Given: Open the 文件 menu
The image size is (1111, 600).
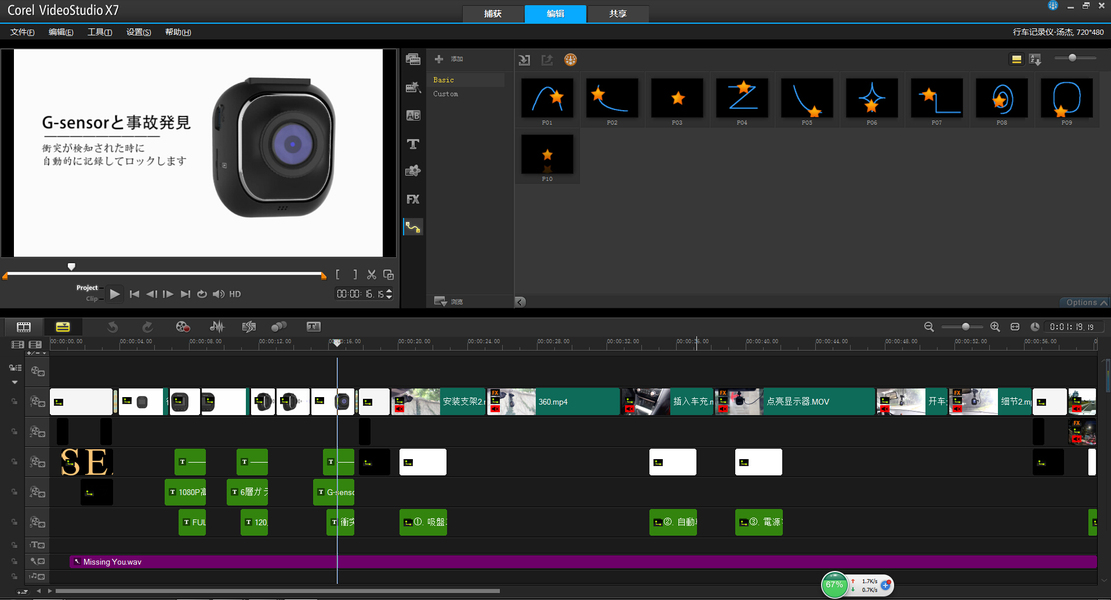Looking at the screenshot, I should (x=23, y=32).
